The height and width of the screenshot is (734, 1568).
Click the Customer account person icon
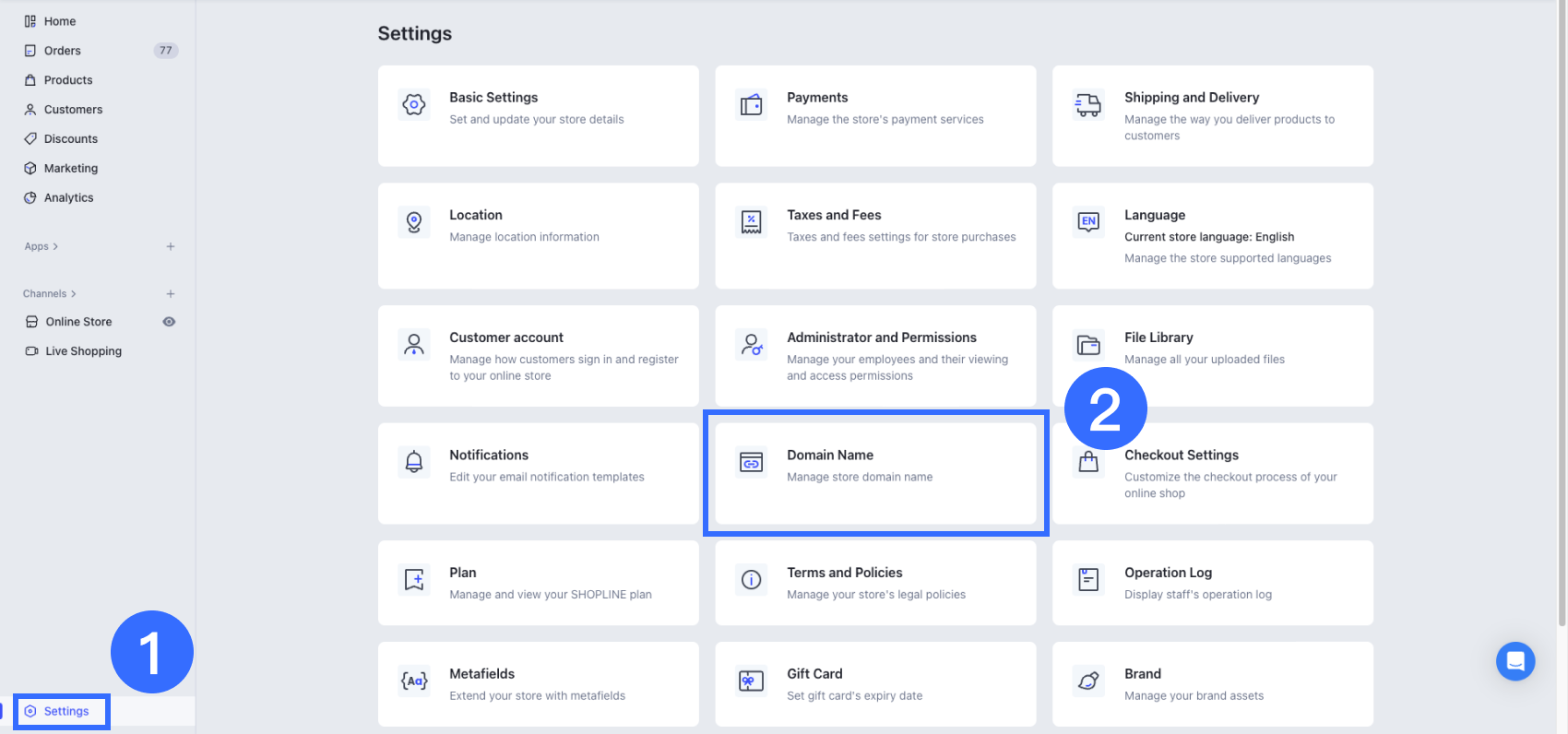coord(414,345)
